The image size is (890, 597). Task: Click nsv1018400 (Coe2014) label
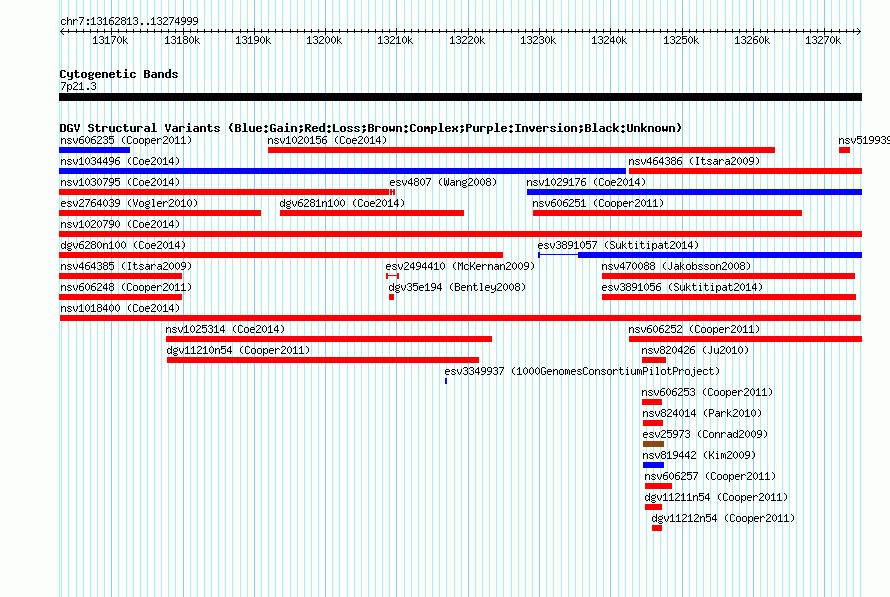pos(120,308)
